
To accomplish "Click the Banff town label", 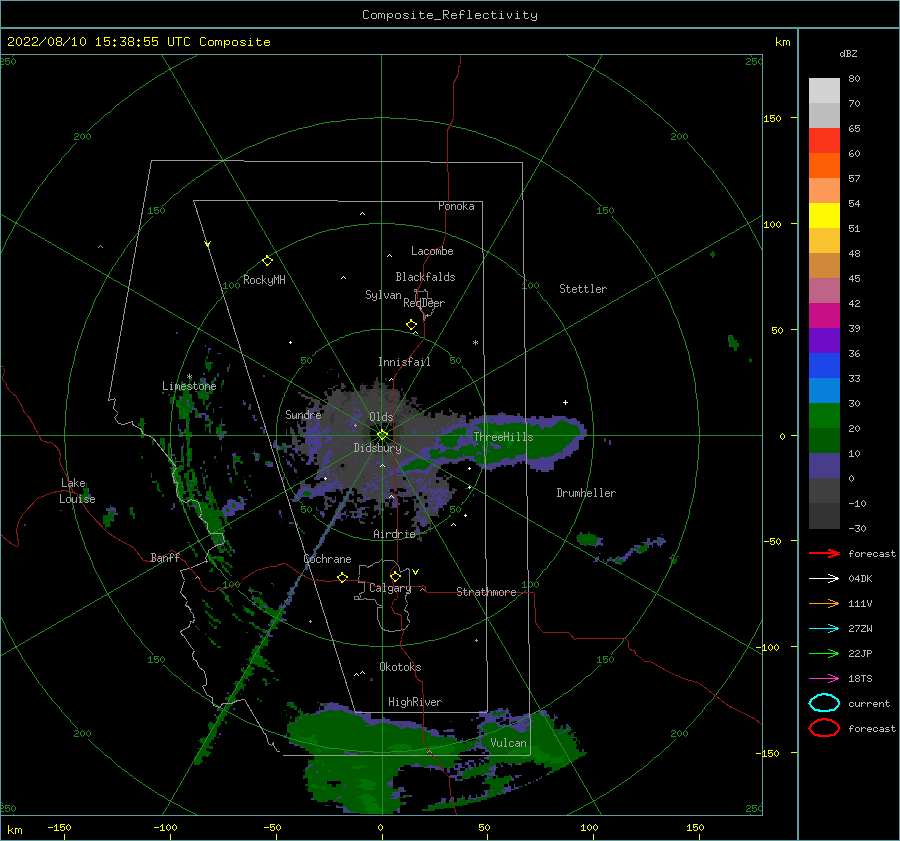I will tap(165, 557).
